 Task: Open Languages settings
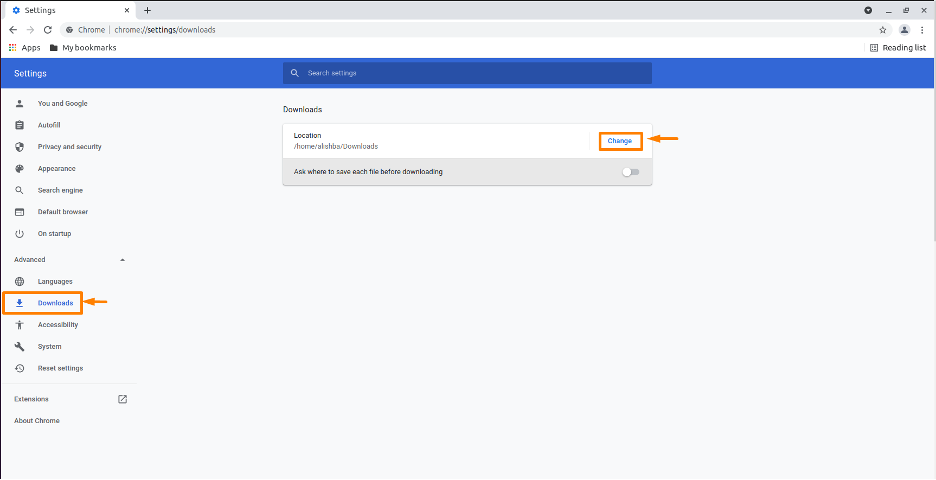55,281
